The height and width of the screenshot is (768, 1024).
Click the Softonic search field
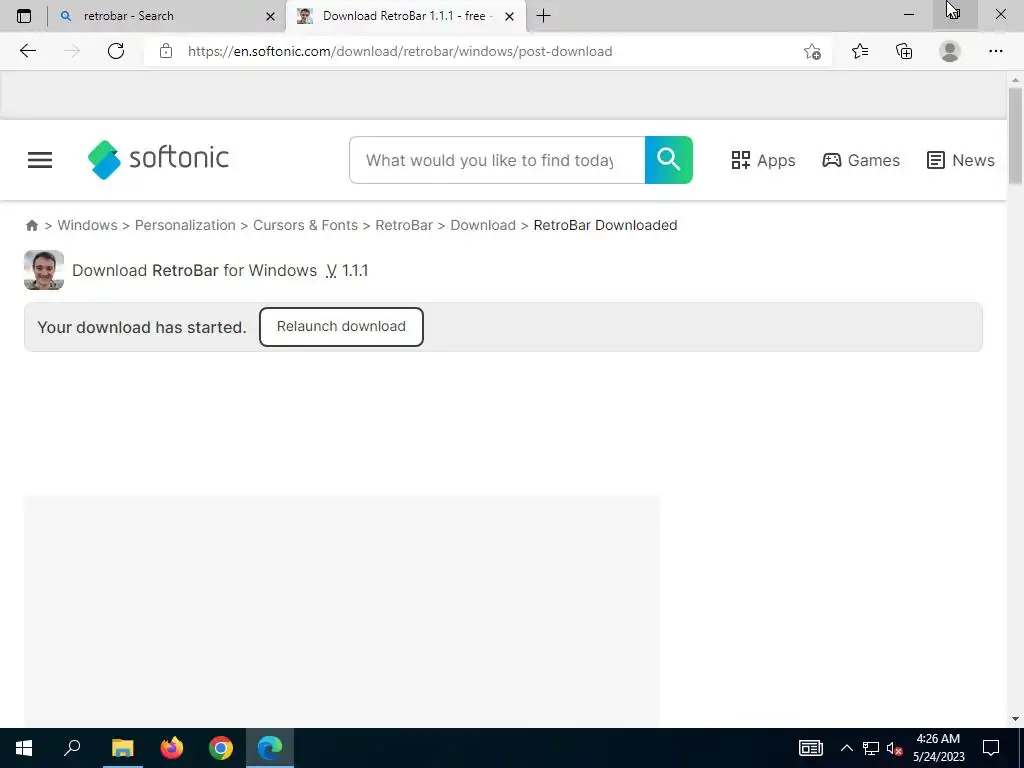pyautogui.click(x=497, y=160)
